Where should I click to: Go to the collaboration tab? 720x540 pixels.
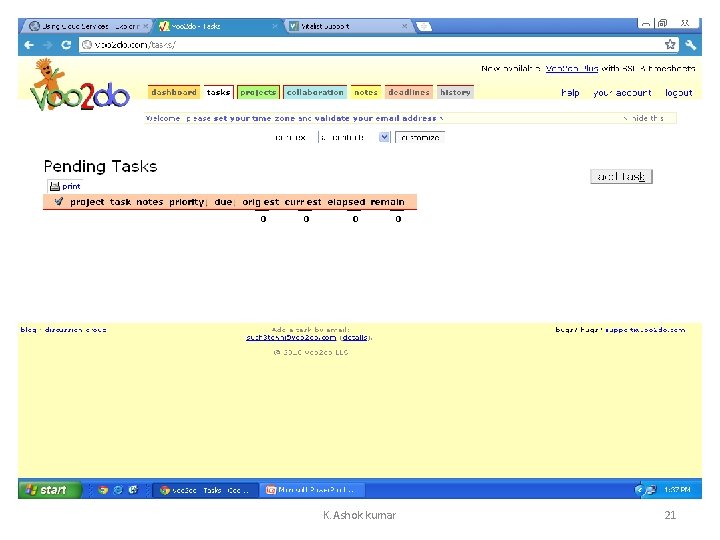[x=315, y=92]
